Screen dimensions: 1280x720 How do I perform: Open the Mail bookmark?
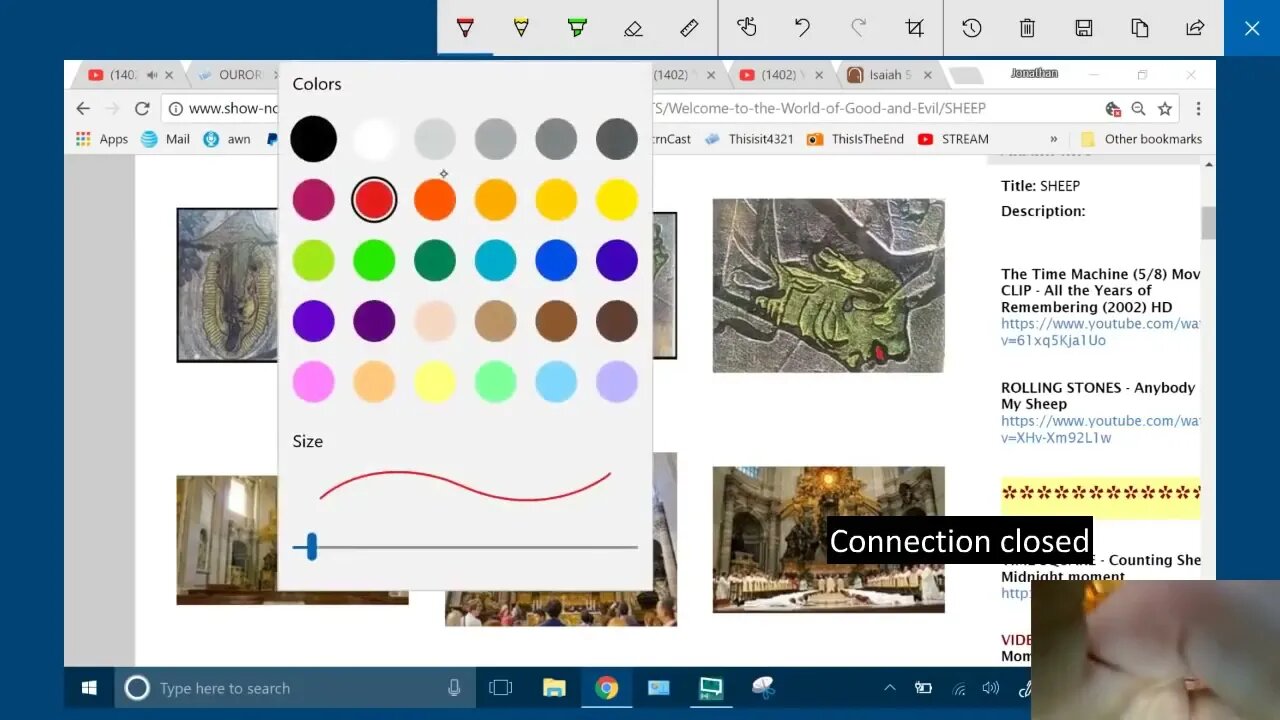166,139
